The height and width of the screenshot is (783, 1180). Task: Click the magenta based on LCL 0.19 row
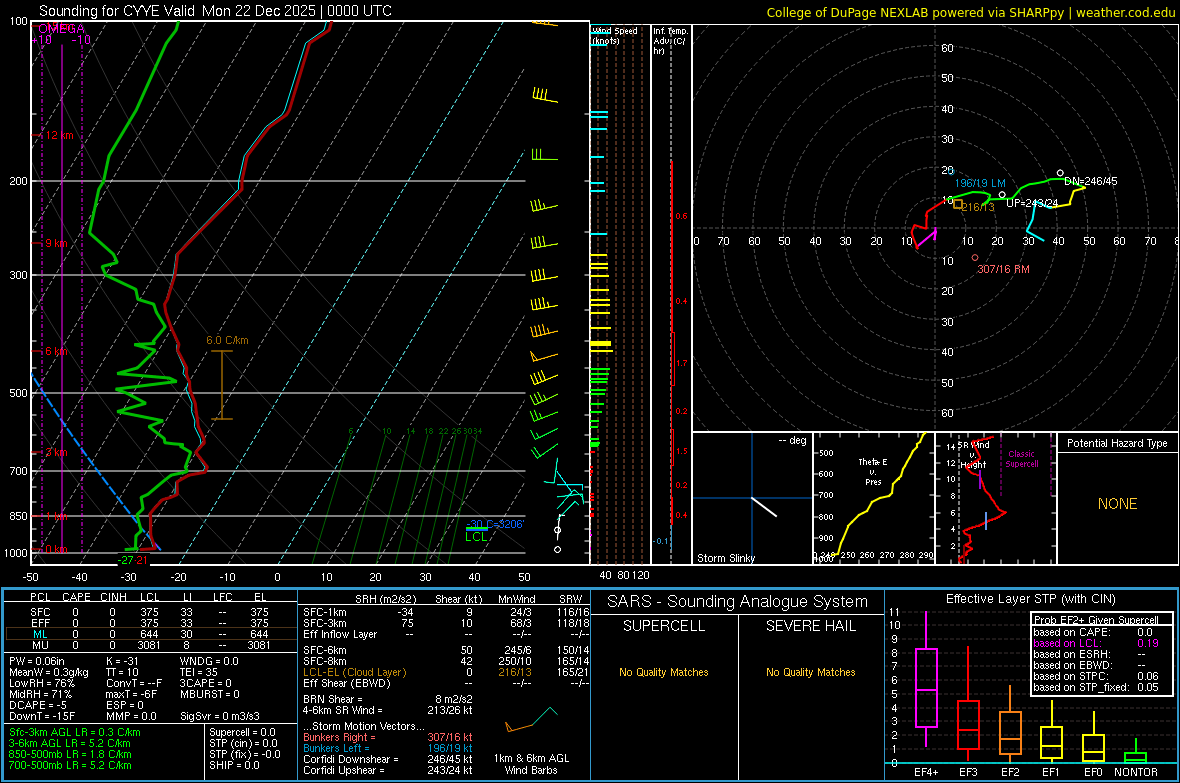point(1096,643)
